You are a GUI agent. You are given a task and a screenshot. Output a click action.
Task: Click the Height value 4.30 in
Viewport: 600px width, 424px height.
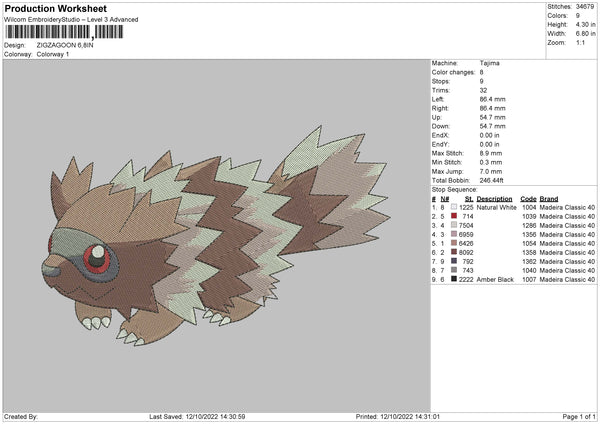585,24
